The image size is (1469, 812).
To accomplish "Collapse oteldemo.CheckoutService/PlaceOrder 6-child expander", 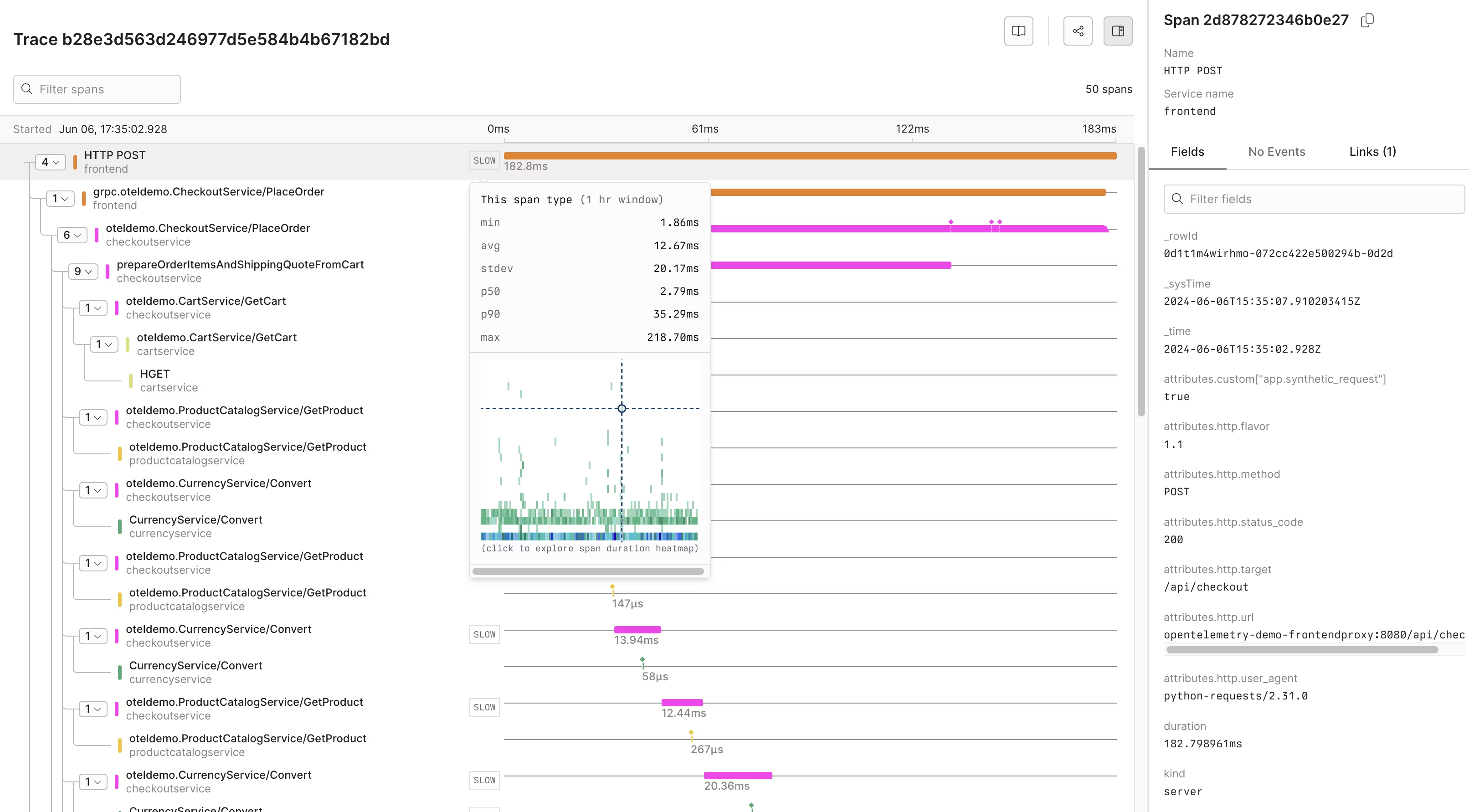I will (72, 235).
